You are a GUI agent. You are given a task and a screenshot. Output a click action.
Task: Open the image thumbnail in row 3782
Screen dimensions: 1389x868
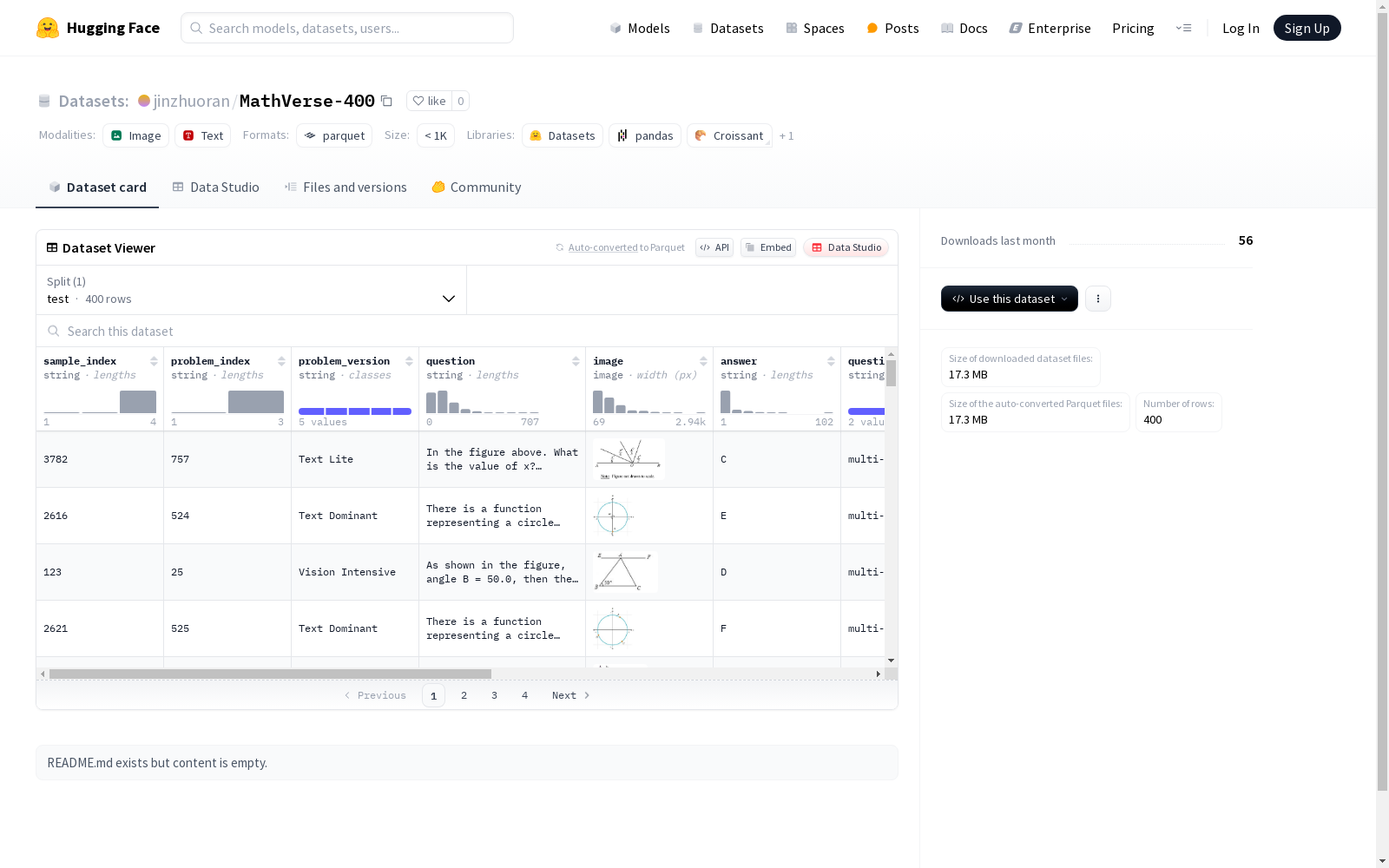coord(629,459)
